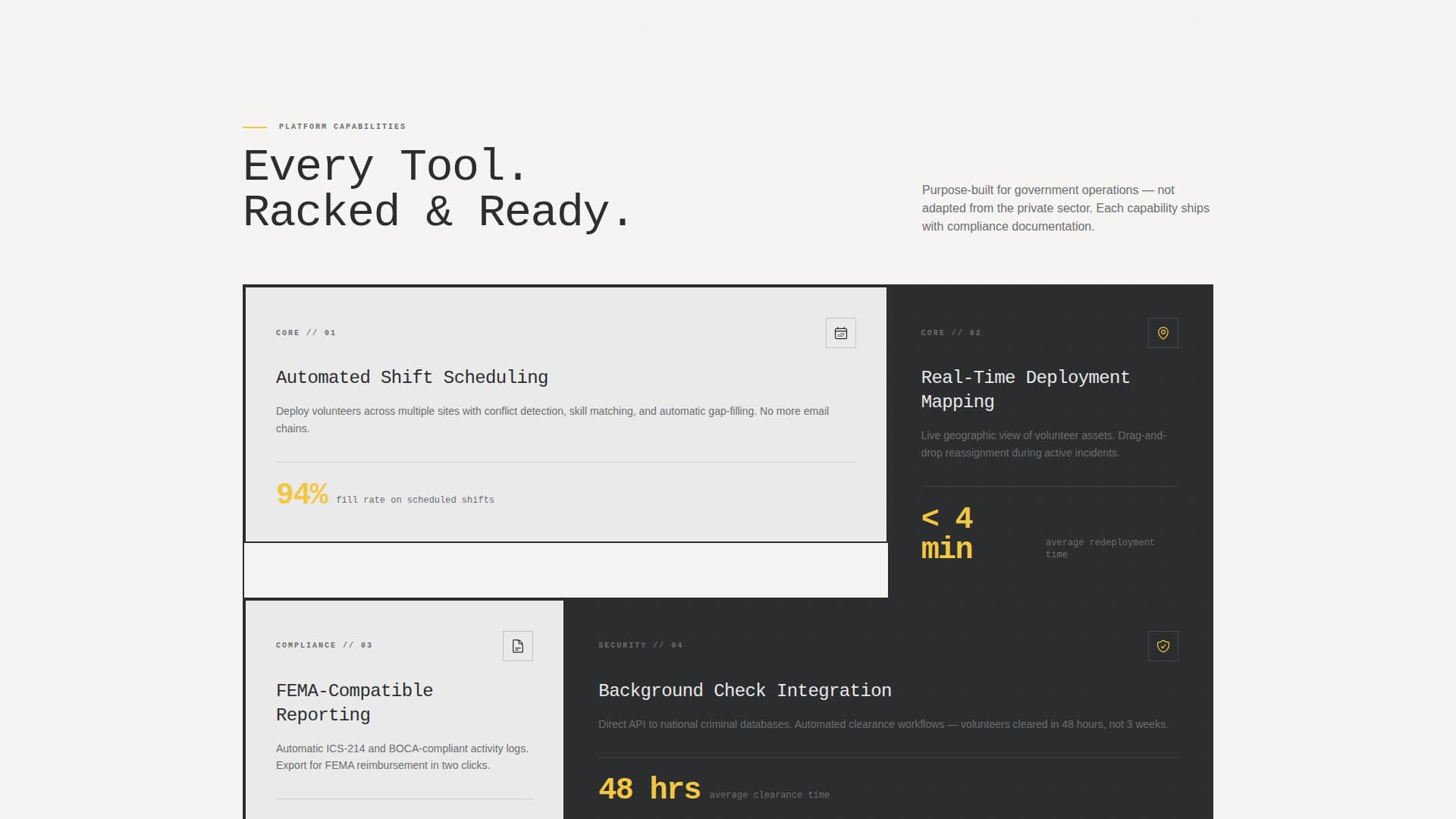Click 'fill rate on scheduled shifts' caption
Screen dimensions: 1456x819
pos(415,500)
